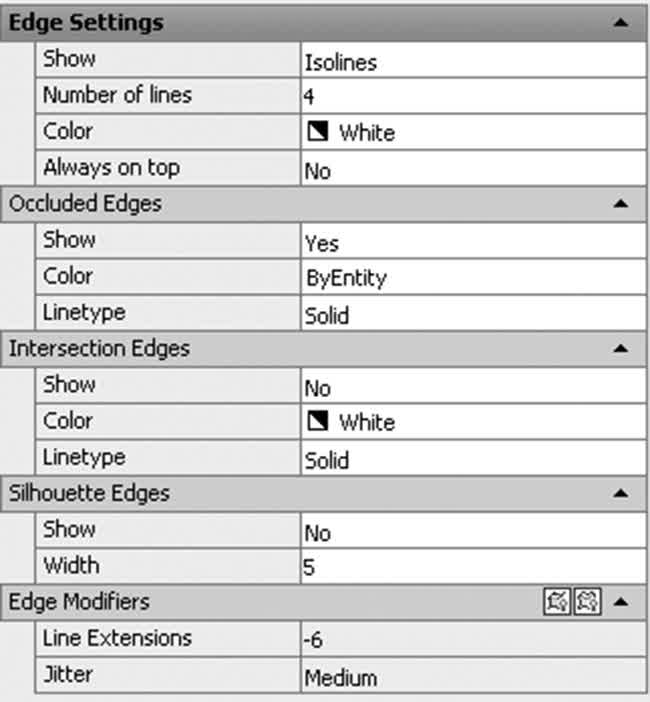Viewport: 650px width, 702px height.
Task: Edit the Silhouette Edges Width field
Action: point(474,567)
